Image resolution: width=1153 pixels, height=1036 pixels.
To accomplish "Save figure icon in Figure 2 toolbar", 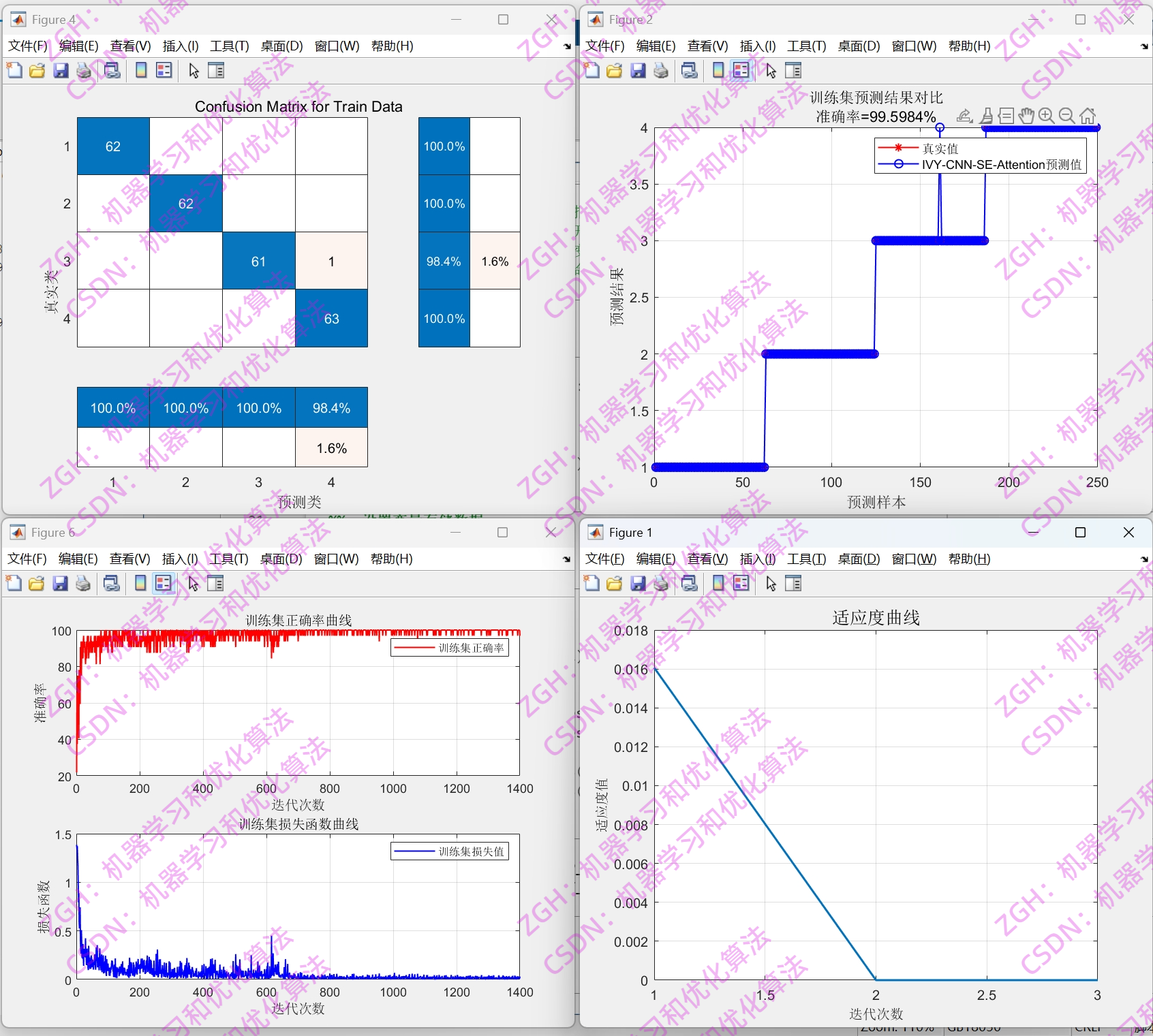I will pyautogui.click(x=638, y=70).
